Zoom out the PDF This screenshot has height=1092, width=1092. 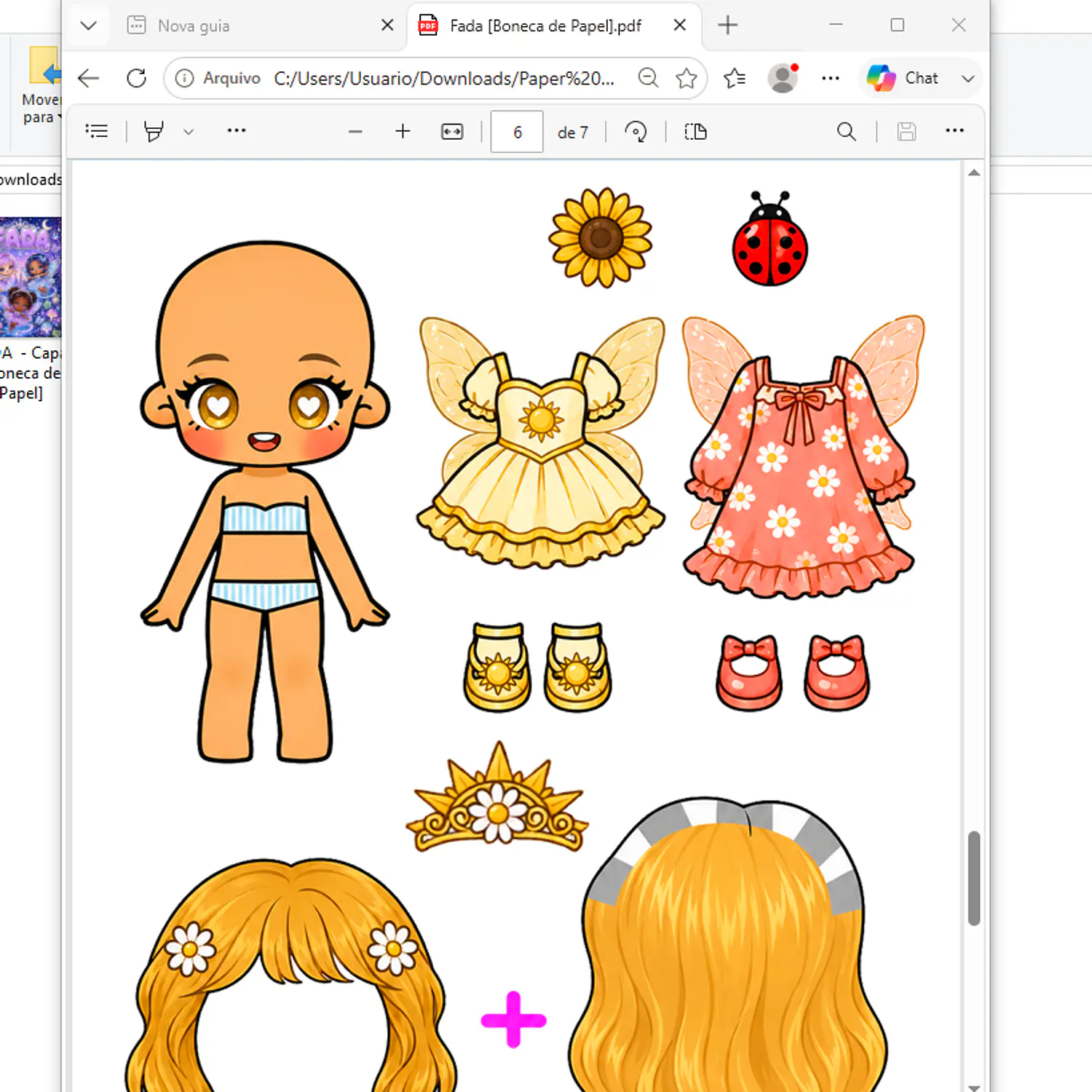355,132
